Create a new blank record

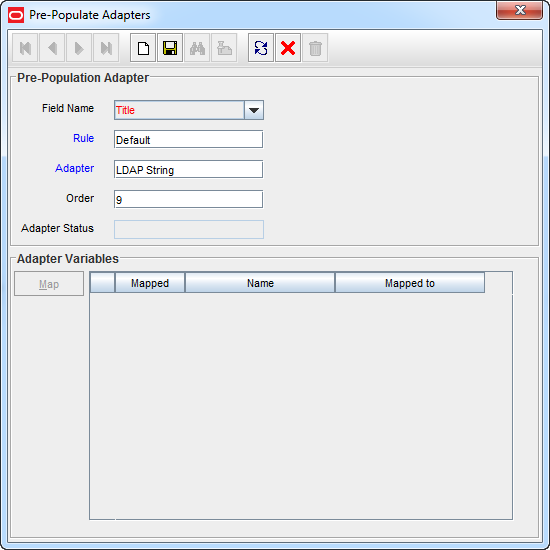pos(143,48)
